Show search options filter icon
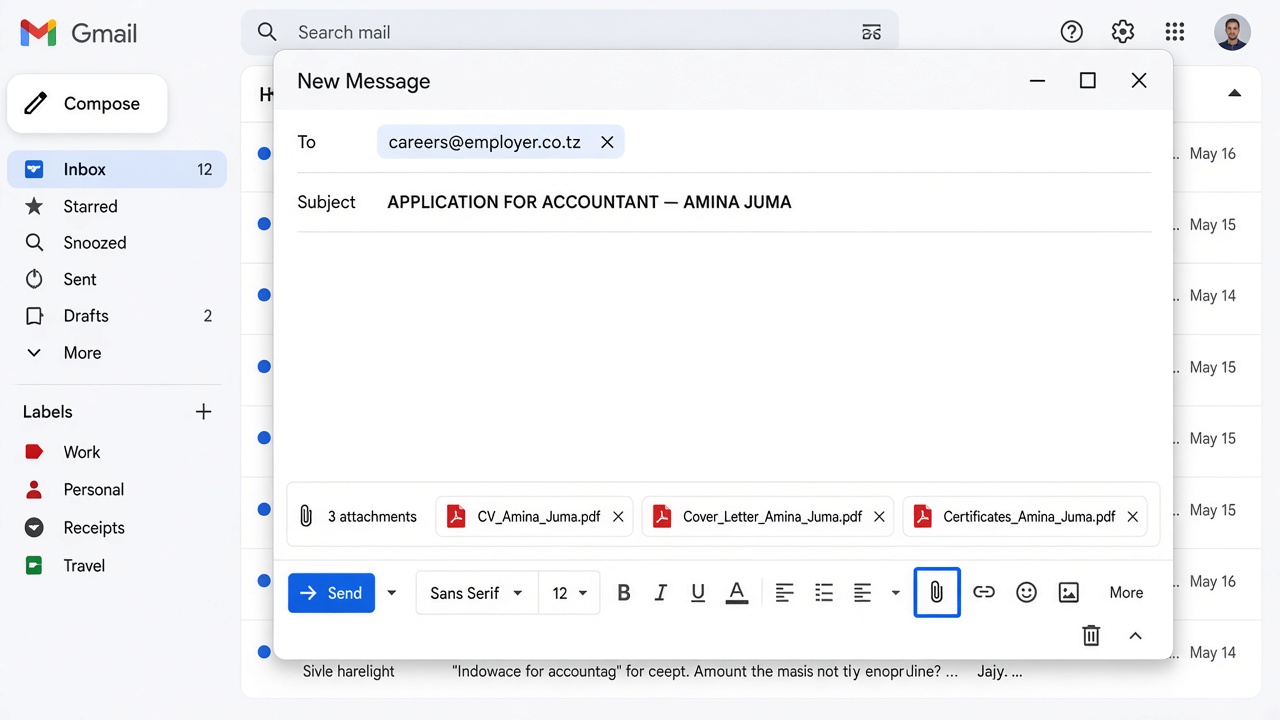 [871, 32]
